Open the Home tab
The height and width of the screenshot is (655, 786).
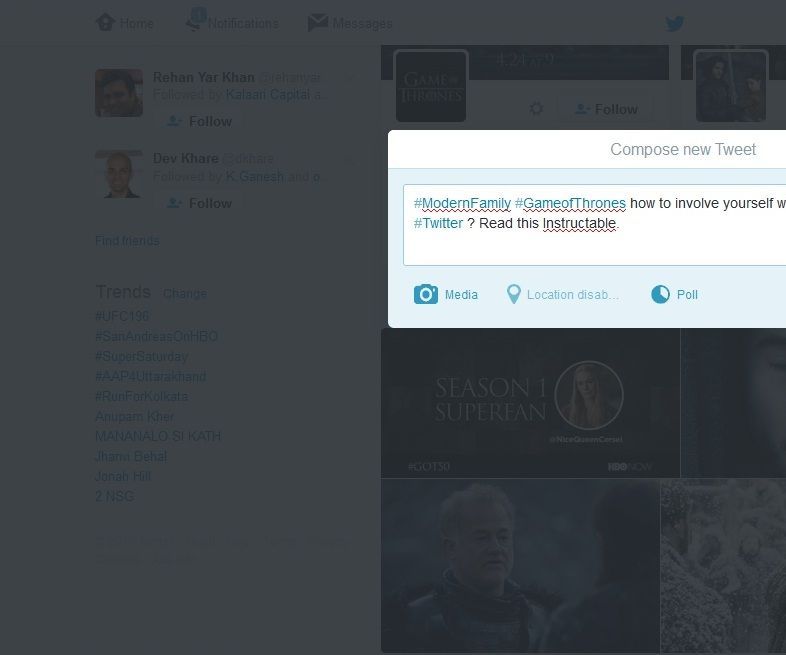pos(125,23)
